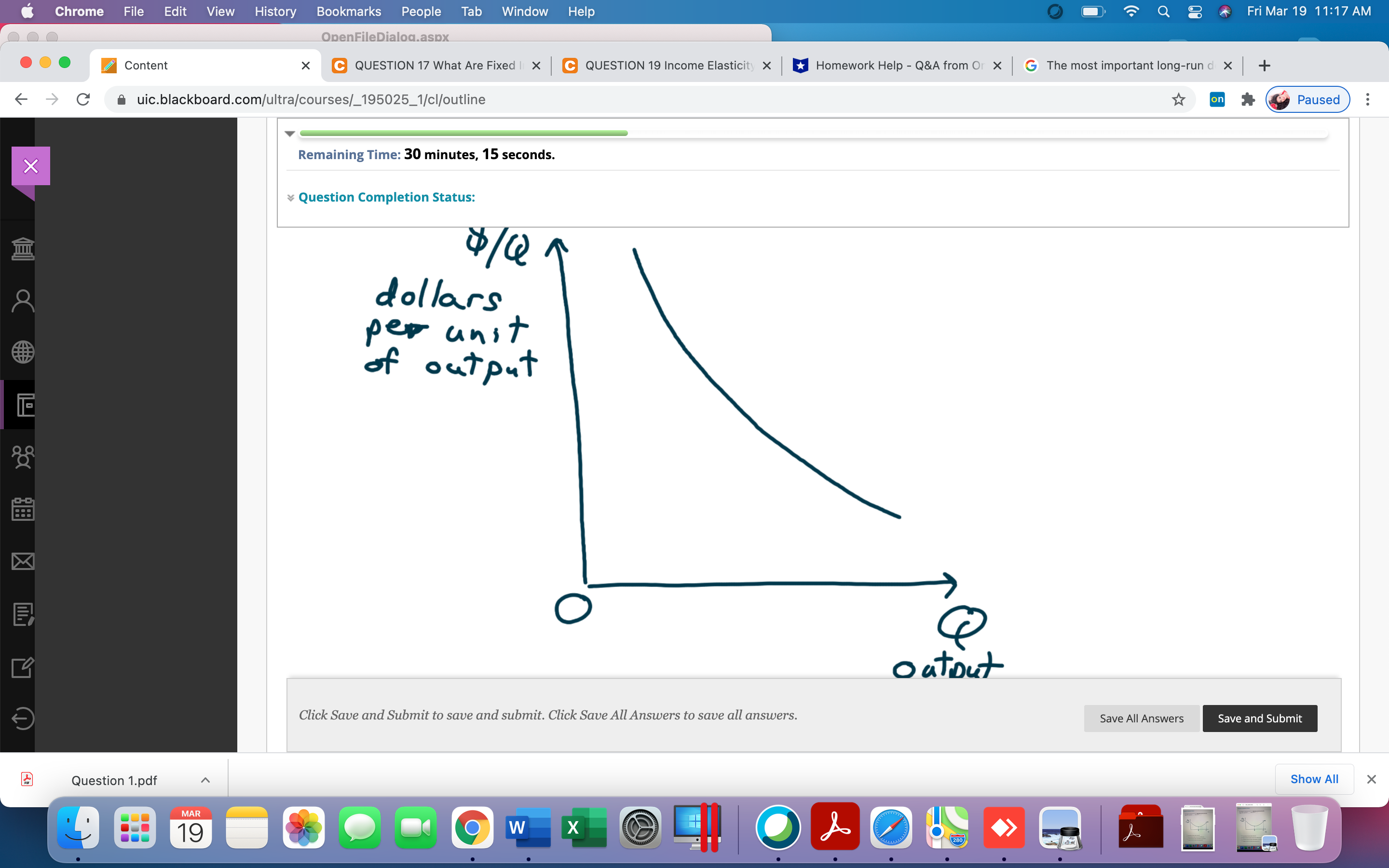Collapse the Remaining Time section arrow
Image resolution: width=1389 pixels, height=868 pixels.
[x=291, y=133]
